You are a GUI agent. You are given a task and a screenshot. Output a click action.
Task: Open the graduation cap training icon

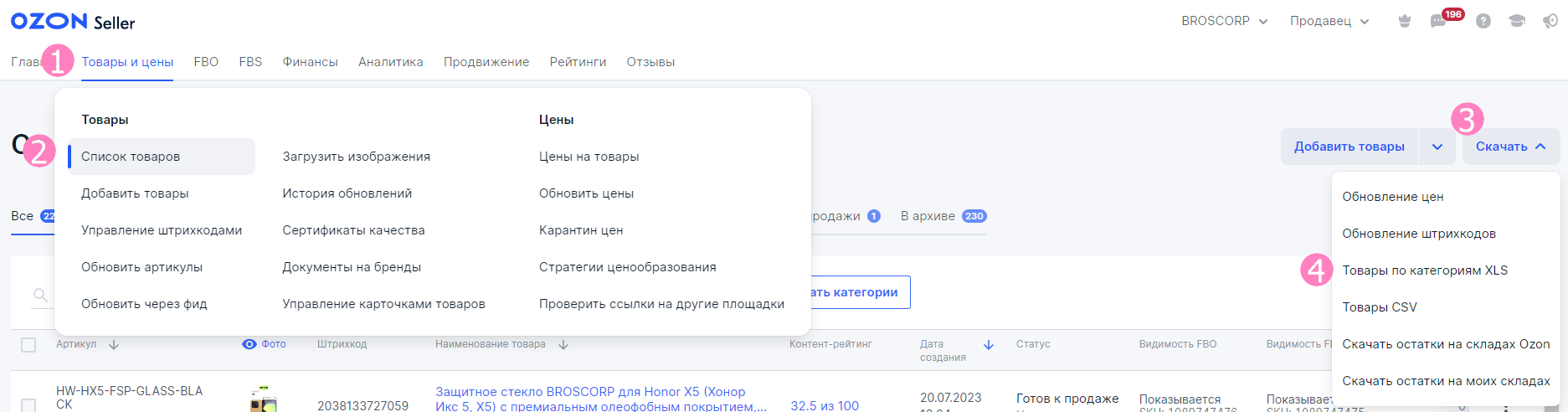click(x=1517, y=21)
